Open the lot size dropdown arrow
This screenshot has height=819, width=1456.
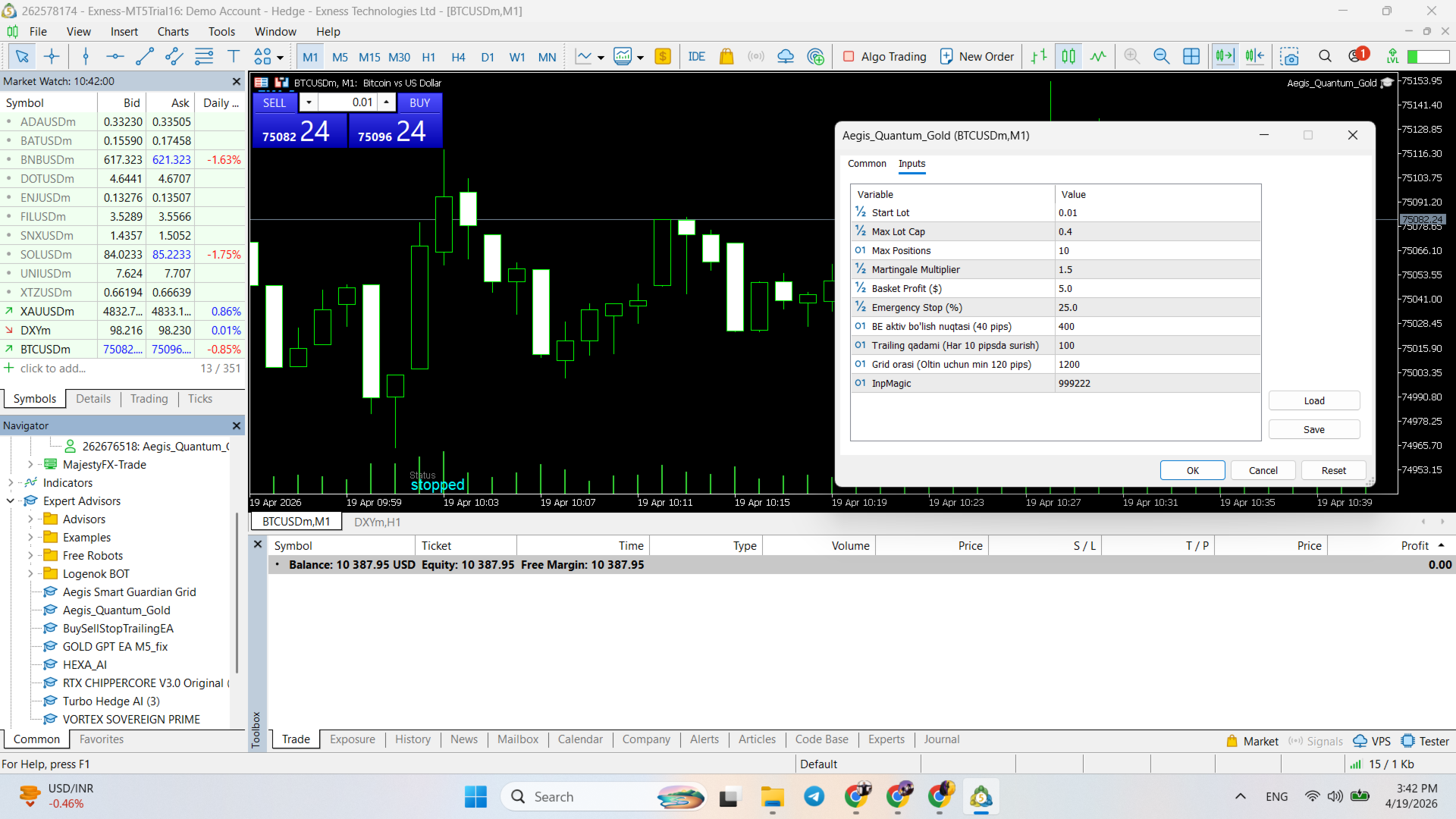[x=309, y=102]
